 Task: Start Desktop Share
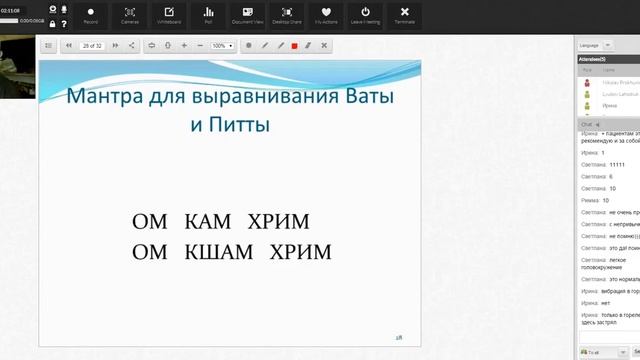pyautogui.click(x=287, y=16)
